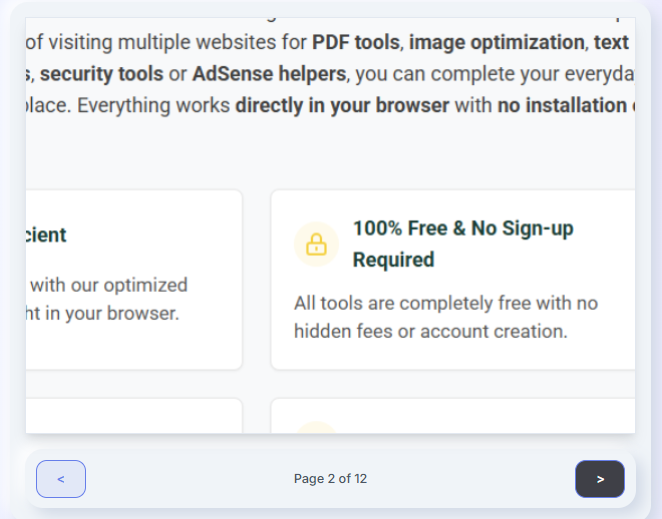This screenshot has width=662, height=519.
Task: Click the 'with our optimized' card text
Action: click(109, 285)
